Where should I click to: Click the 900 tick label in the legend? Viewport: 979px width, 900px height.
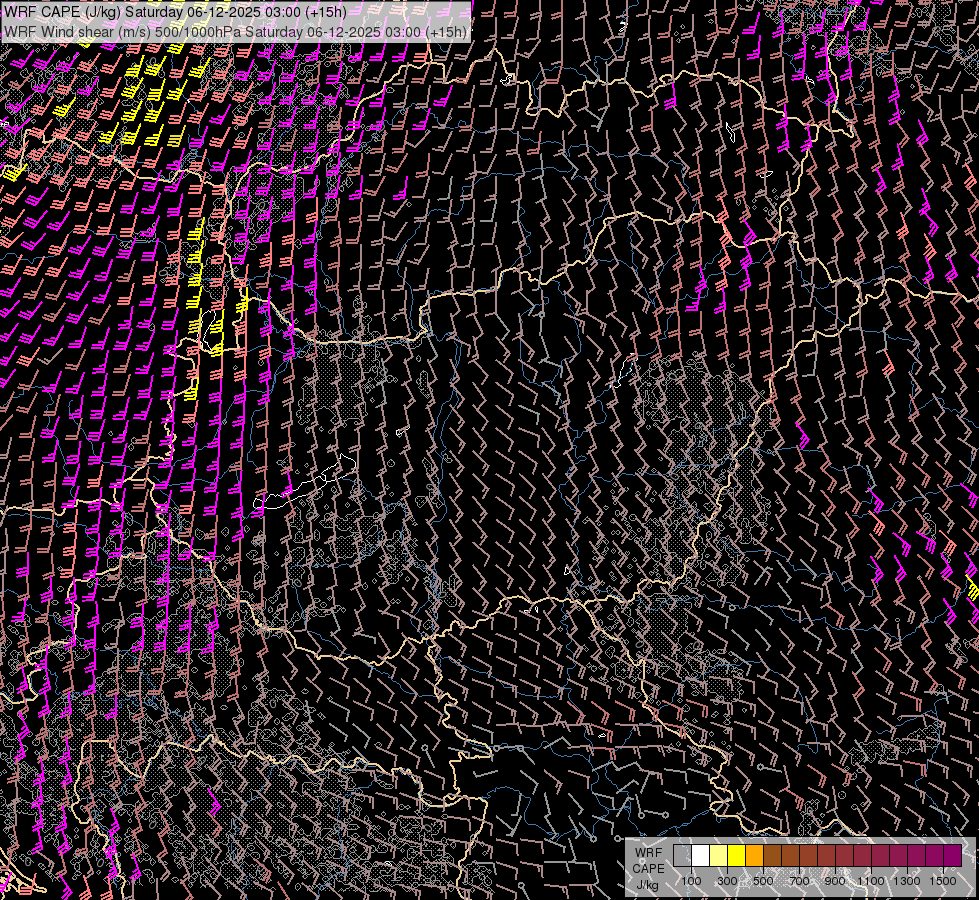click(x=835, y=881)
